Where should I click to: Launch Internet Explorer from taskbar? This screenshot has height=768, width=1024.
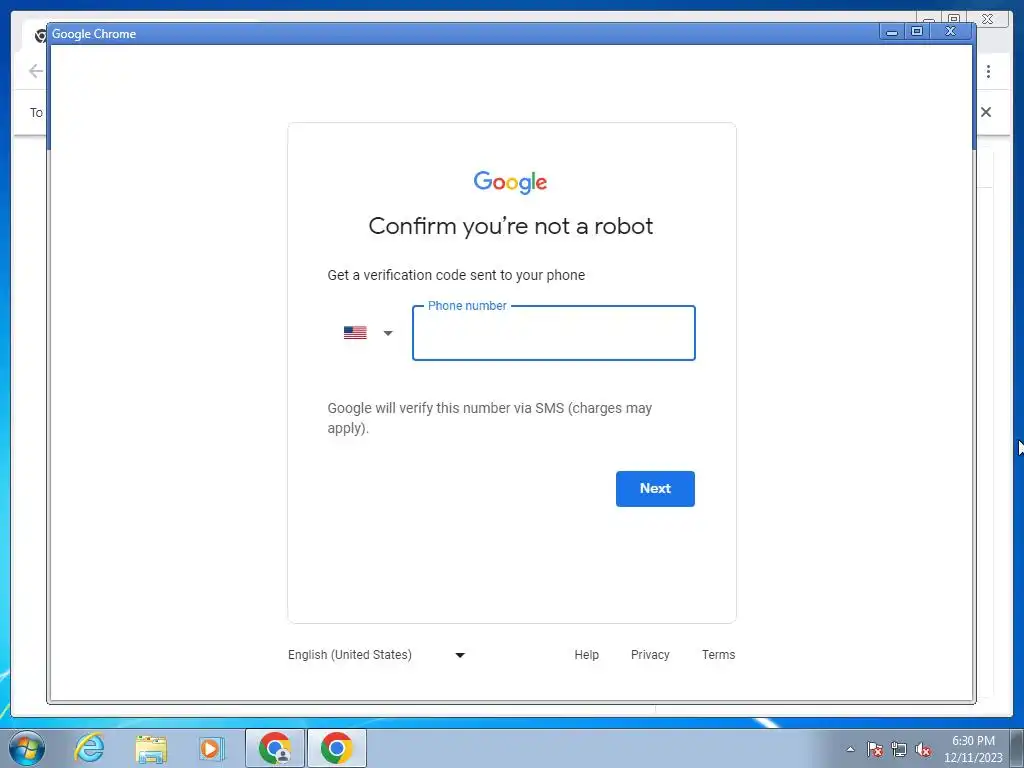[89, 748]
